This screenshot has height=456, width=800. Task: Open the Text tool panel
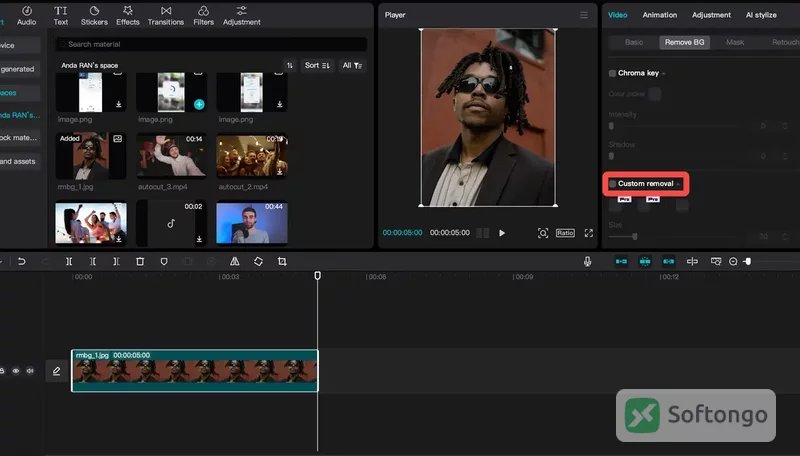coord(61,15)
